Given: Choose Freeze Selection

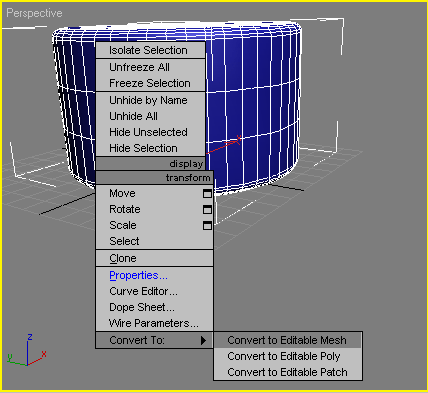Looking at the screenshot, I should pyautogui.click(x=150, y=83).
